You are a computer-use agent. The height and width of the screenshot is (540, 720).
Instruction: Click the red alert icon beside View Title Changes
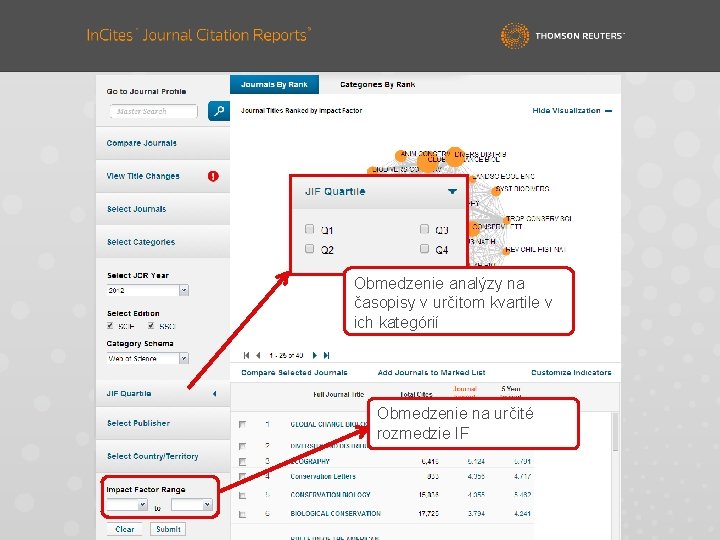[213, 176]
